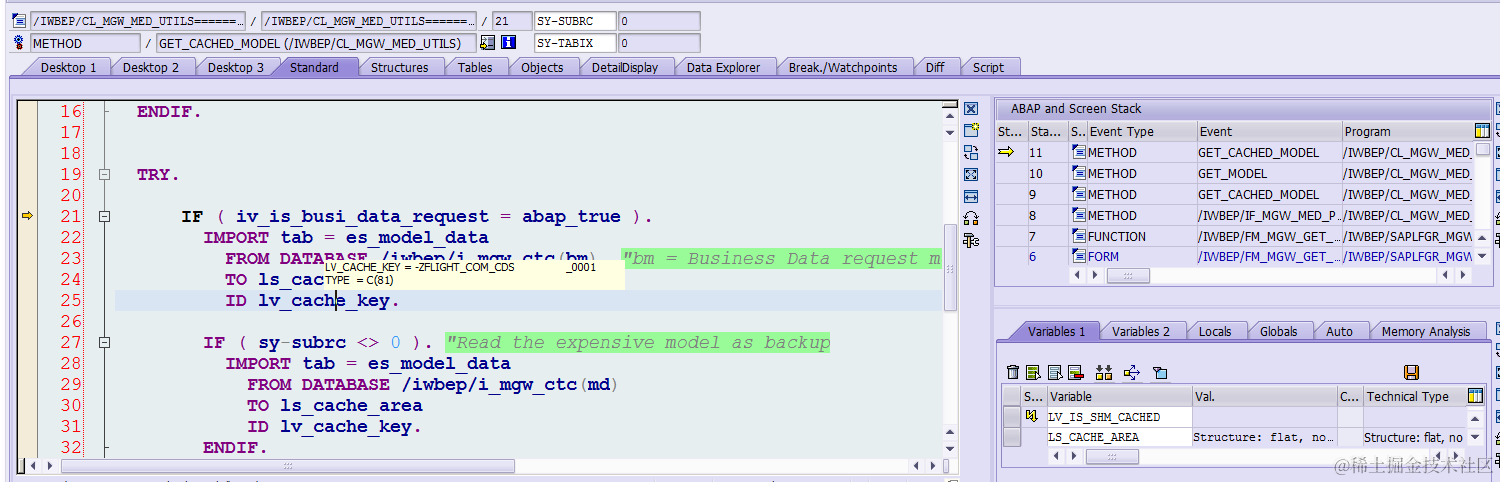
Task: Click the yellow boxes with arrows icon in Variables toolbar
Action: click(x=1104, y=372)
